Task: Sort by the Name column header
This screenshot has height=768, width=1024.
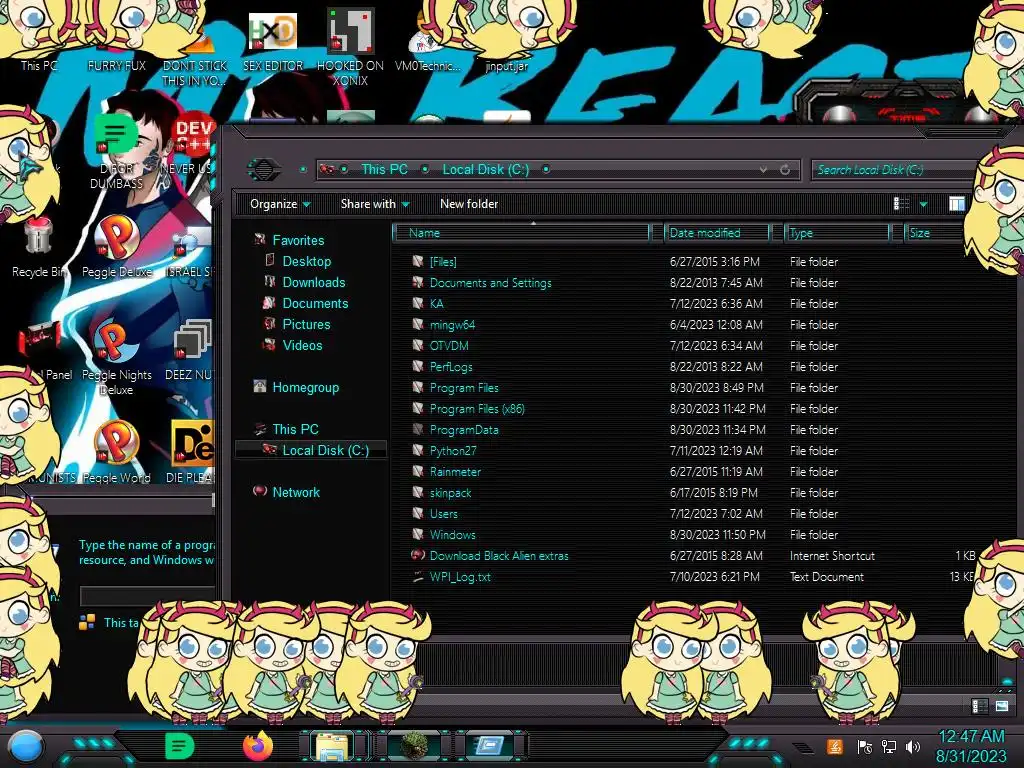Action: tap(521, 233)
